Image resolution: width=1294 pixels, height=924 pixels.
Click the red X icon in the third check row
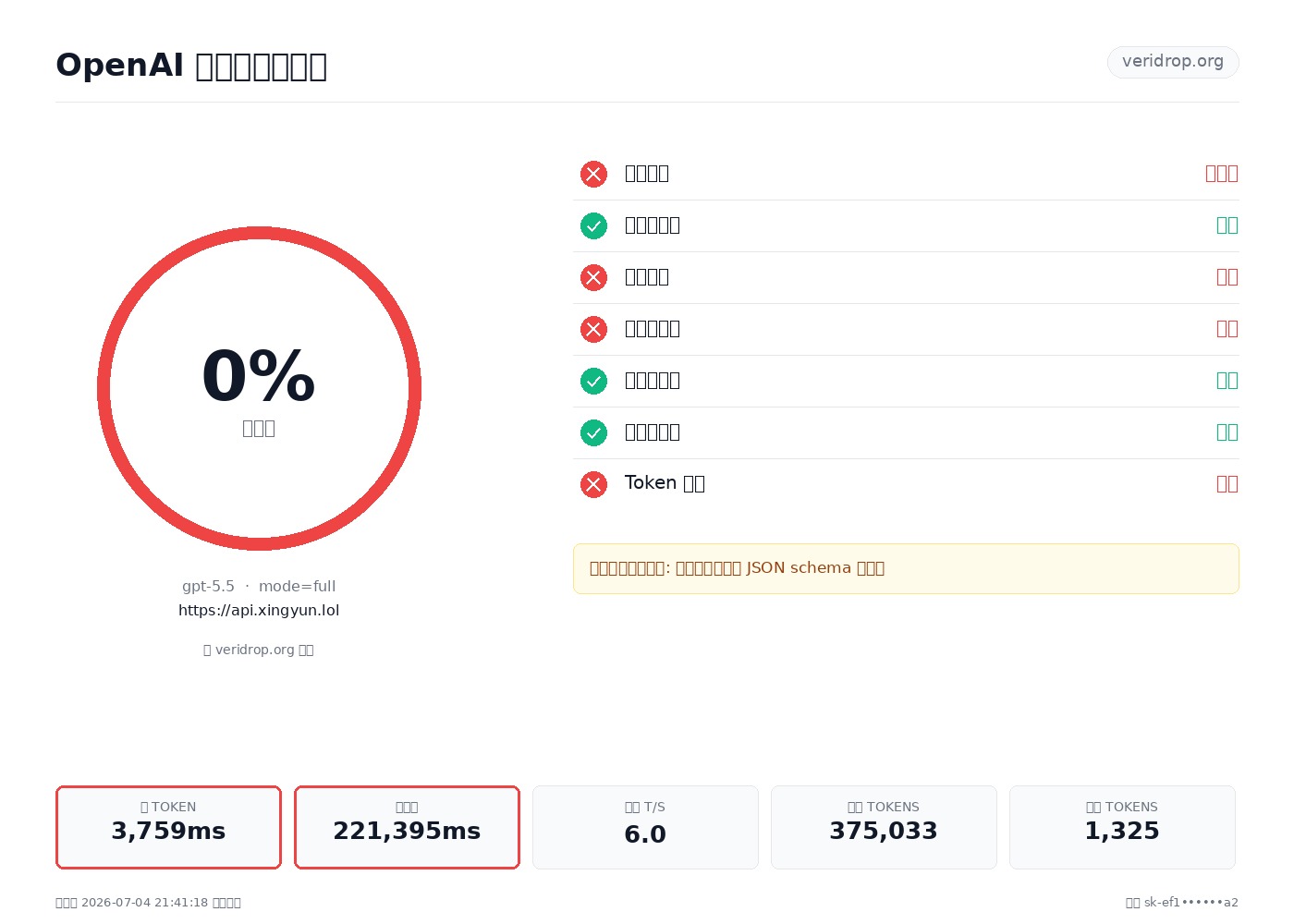[x=593, y=277]
